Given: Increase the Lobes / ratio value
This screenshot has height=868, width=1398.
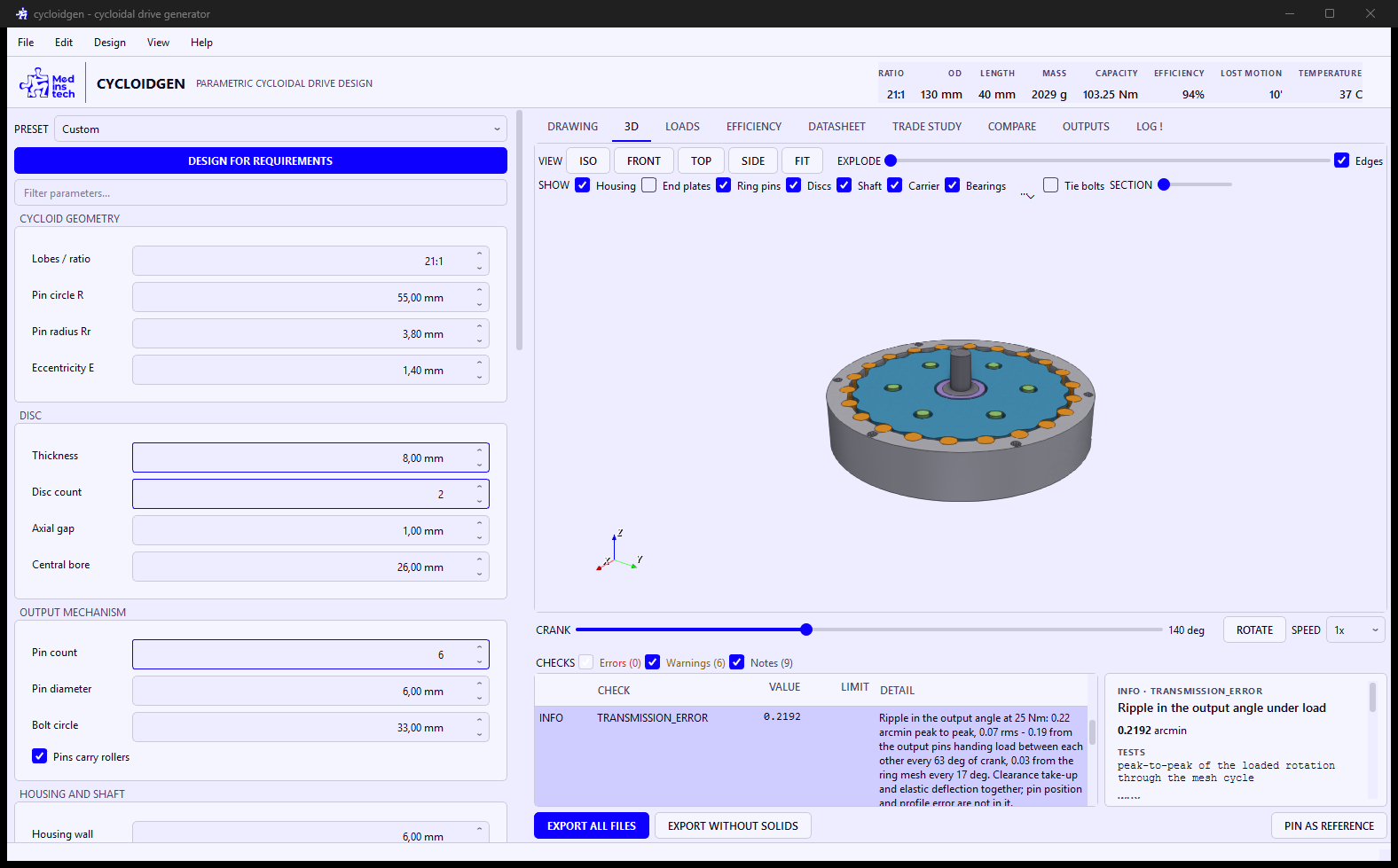Looking at the screenshot, I should (x=479, y=254).
